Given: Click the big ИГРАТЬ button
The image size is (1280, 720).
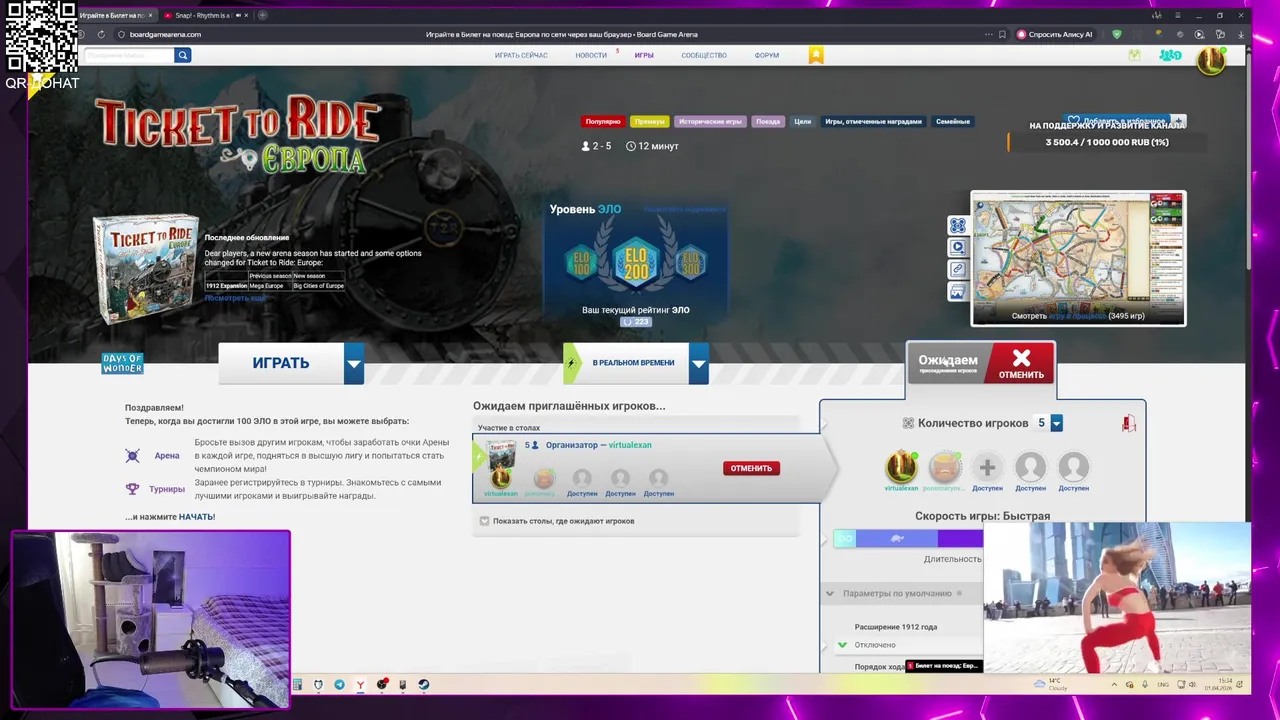Looking at the screenshot, I should pos(281,363).
